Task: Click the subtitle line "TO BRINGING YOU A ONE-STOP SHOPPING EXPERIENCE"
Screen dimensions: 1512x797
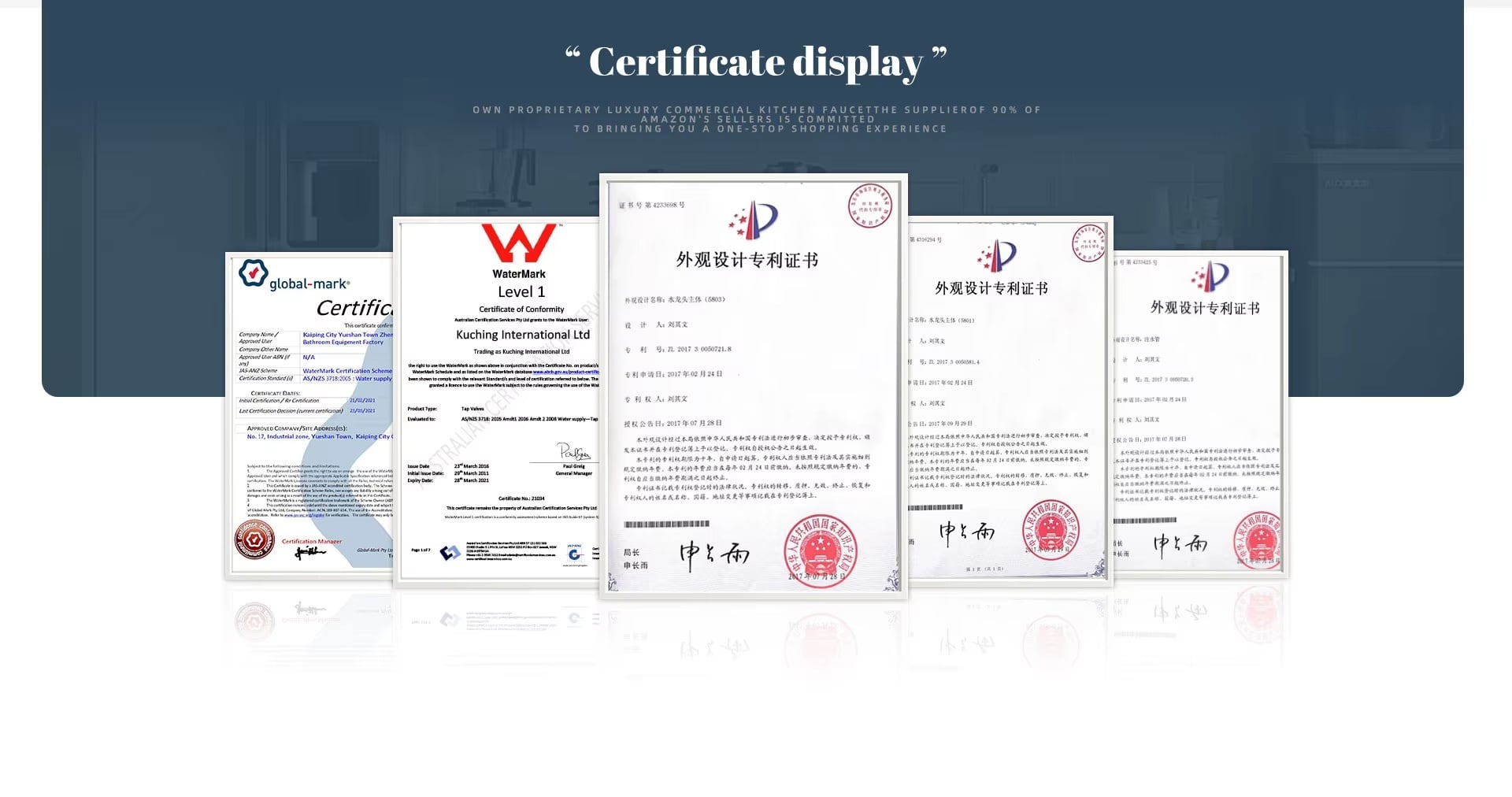Action: (761, 129)
